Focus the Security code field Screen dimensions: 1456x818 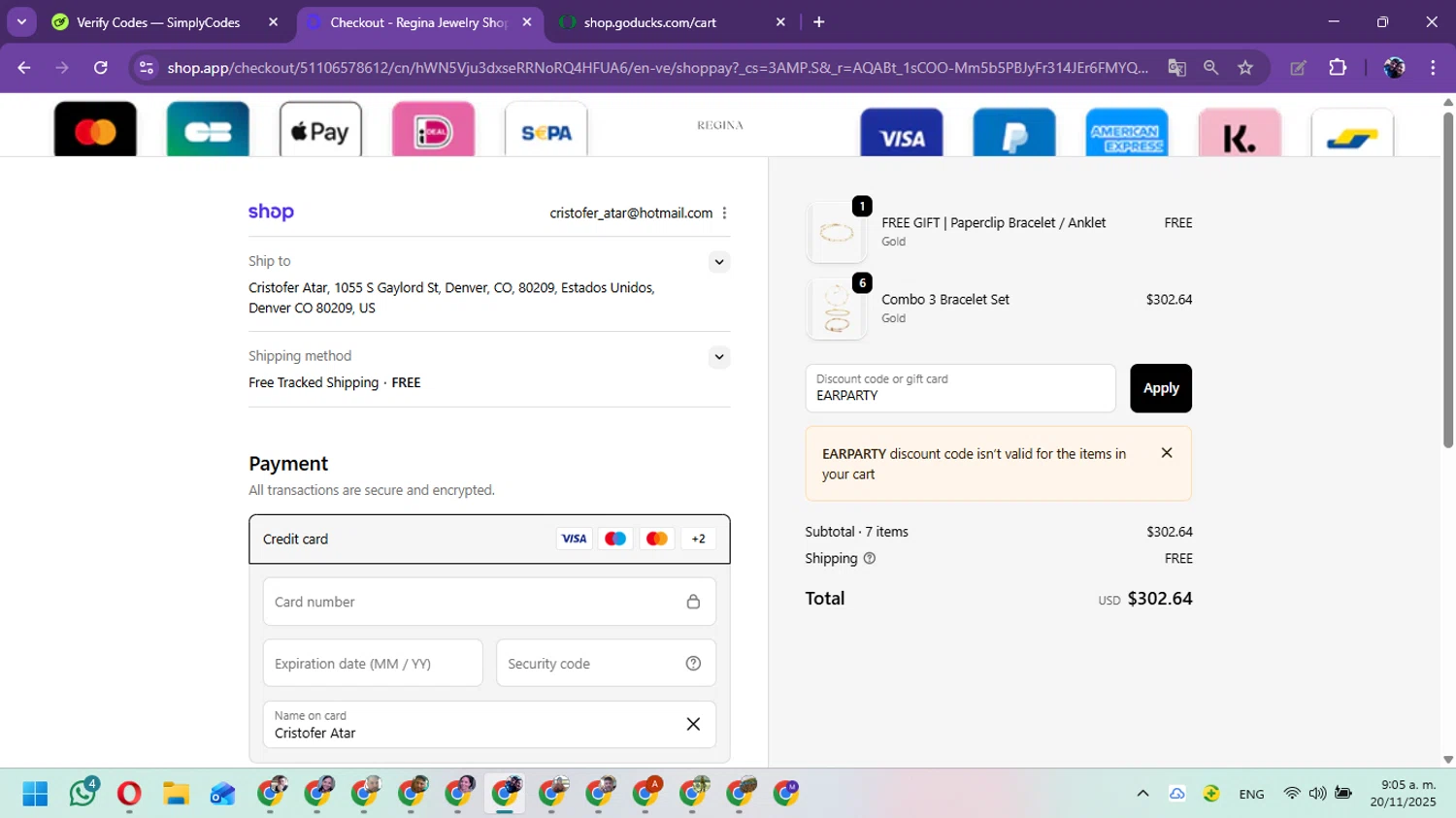[x=606, y=664]
